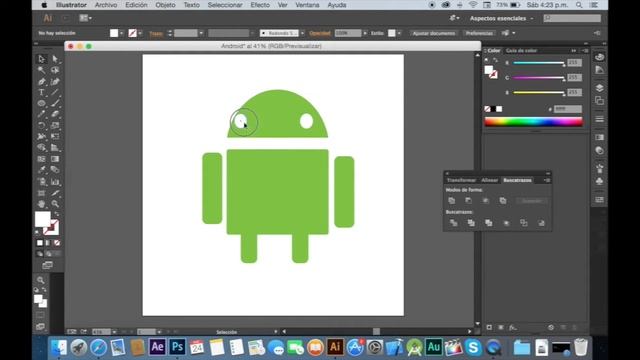Click Divide in Buscatrazos pathfinders row

coord(453,223)
